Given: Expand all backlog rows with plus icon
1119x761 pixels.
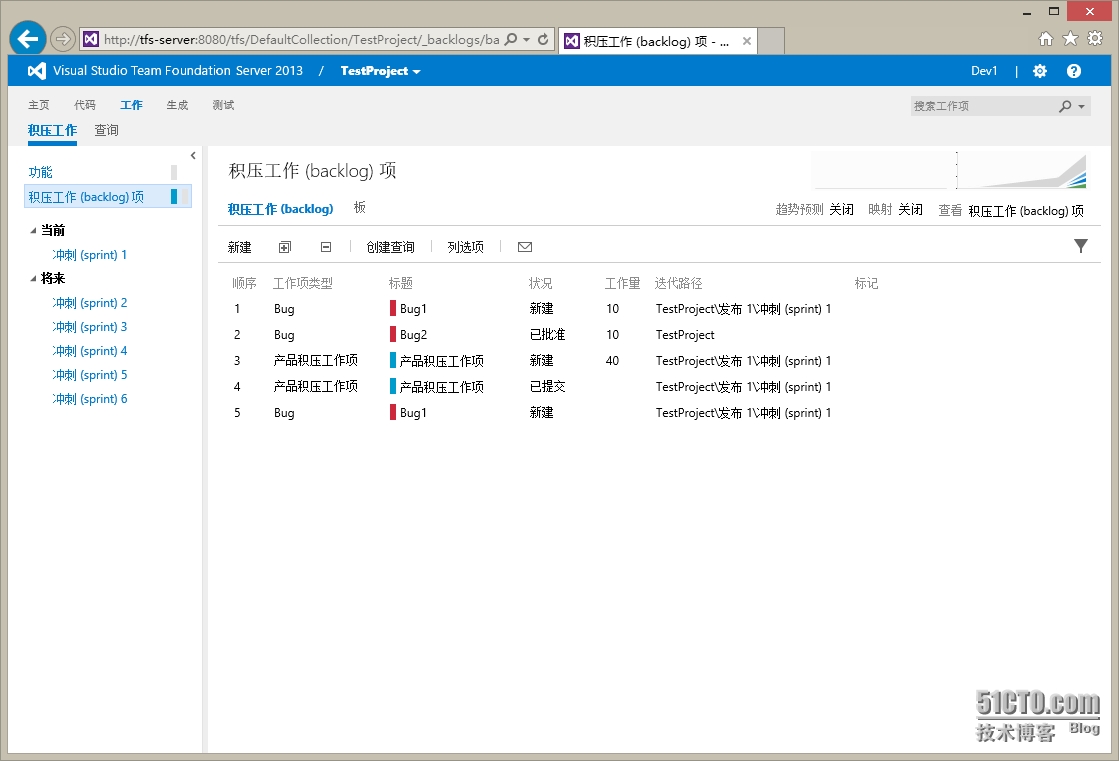Looking at the screenshot, I should [x=285, y=247].
